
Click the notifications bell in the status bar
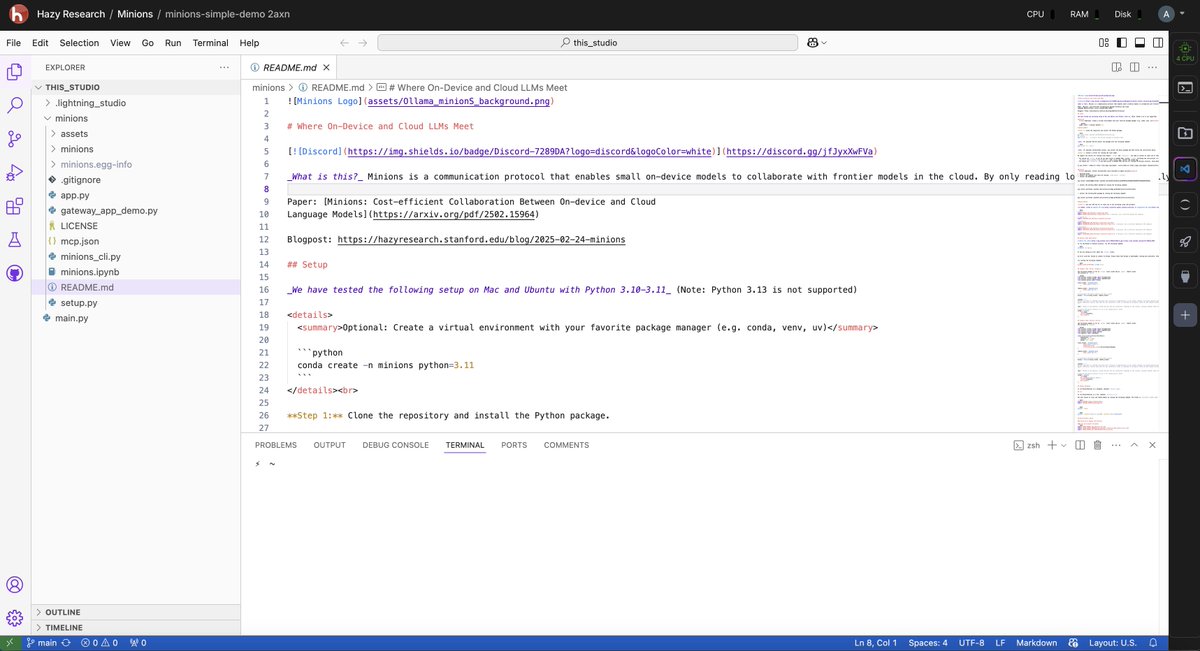1153,643
